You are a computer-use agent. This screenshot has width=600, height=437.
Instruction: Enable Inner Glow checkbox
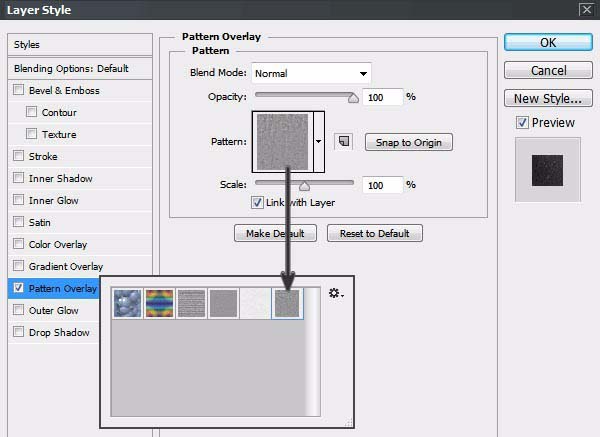[18, 200]
